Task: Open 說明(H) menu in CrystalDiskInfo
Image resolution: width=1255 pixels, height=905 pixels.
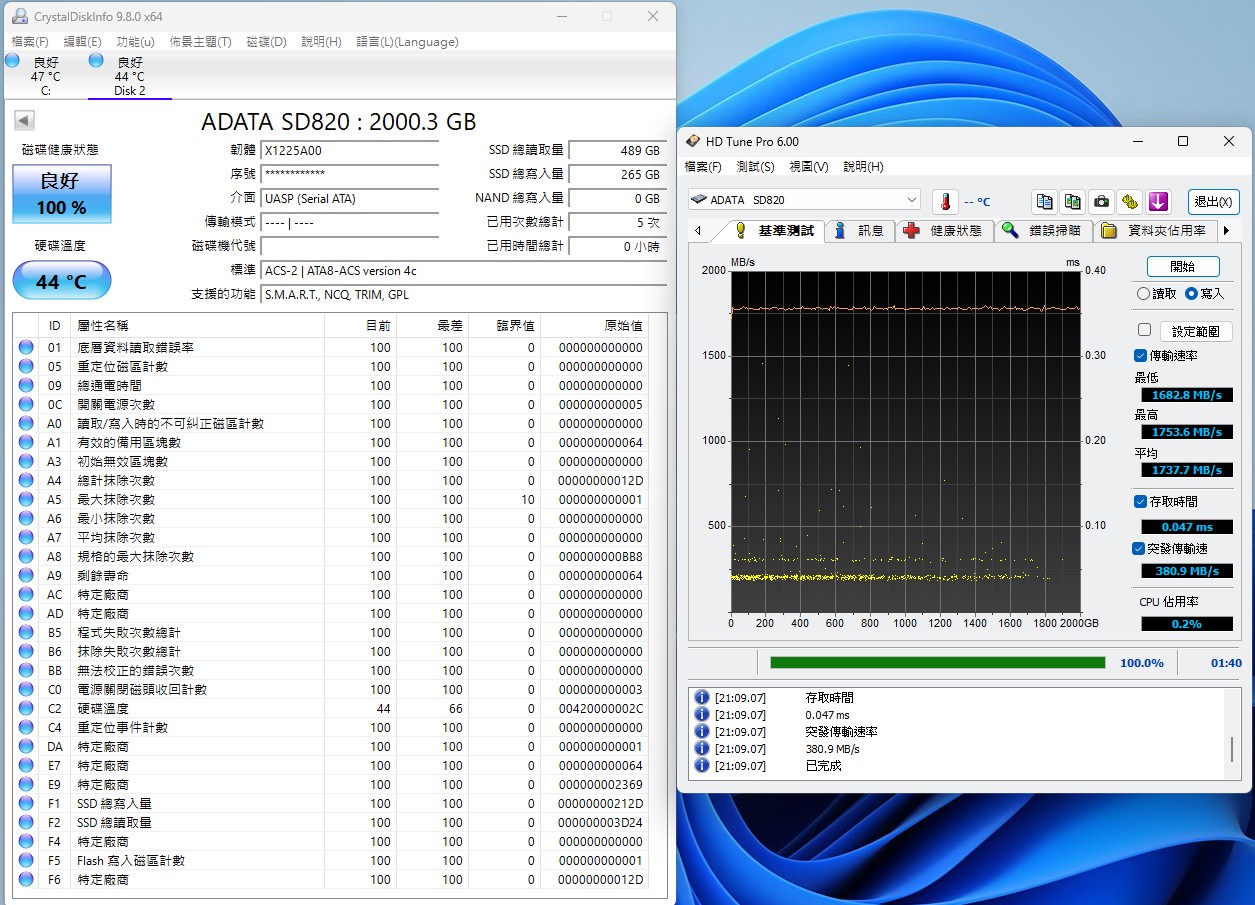Action: (321, 42)
